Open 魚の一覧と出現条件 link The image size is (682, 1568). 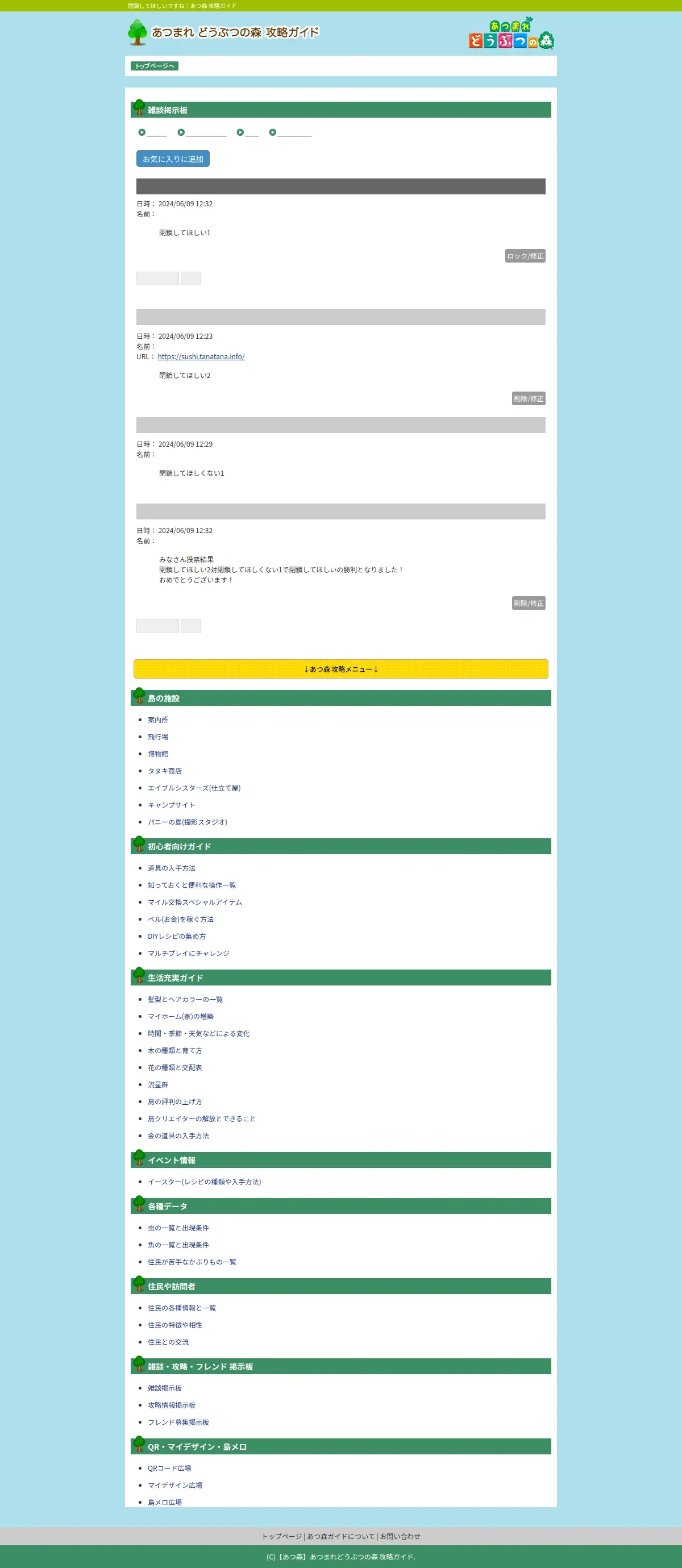[x=178, y=1245]
